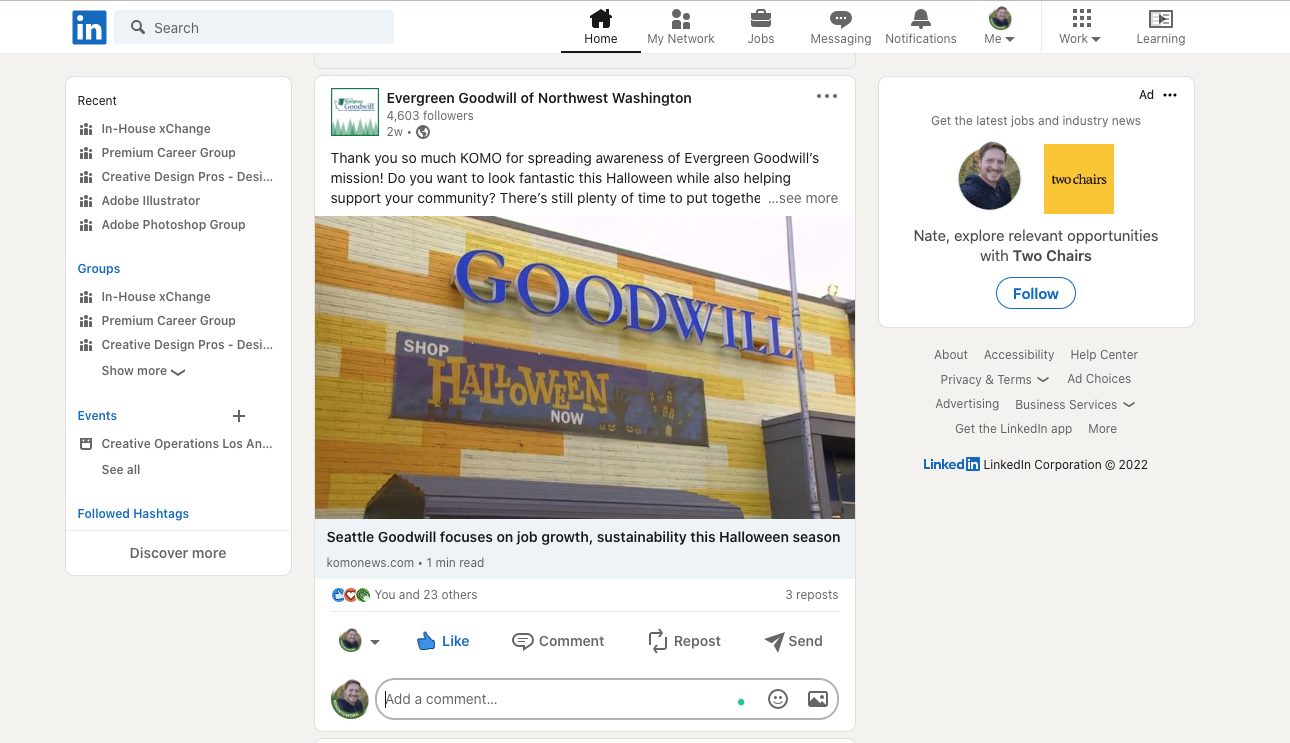Open Evergreen Goodwill company logo
1290x743 pixels.
(355, 112)
